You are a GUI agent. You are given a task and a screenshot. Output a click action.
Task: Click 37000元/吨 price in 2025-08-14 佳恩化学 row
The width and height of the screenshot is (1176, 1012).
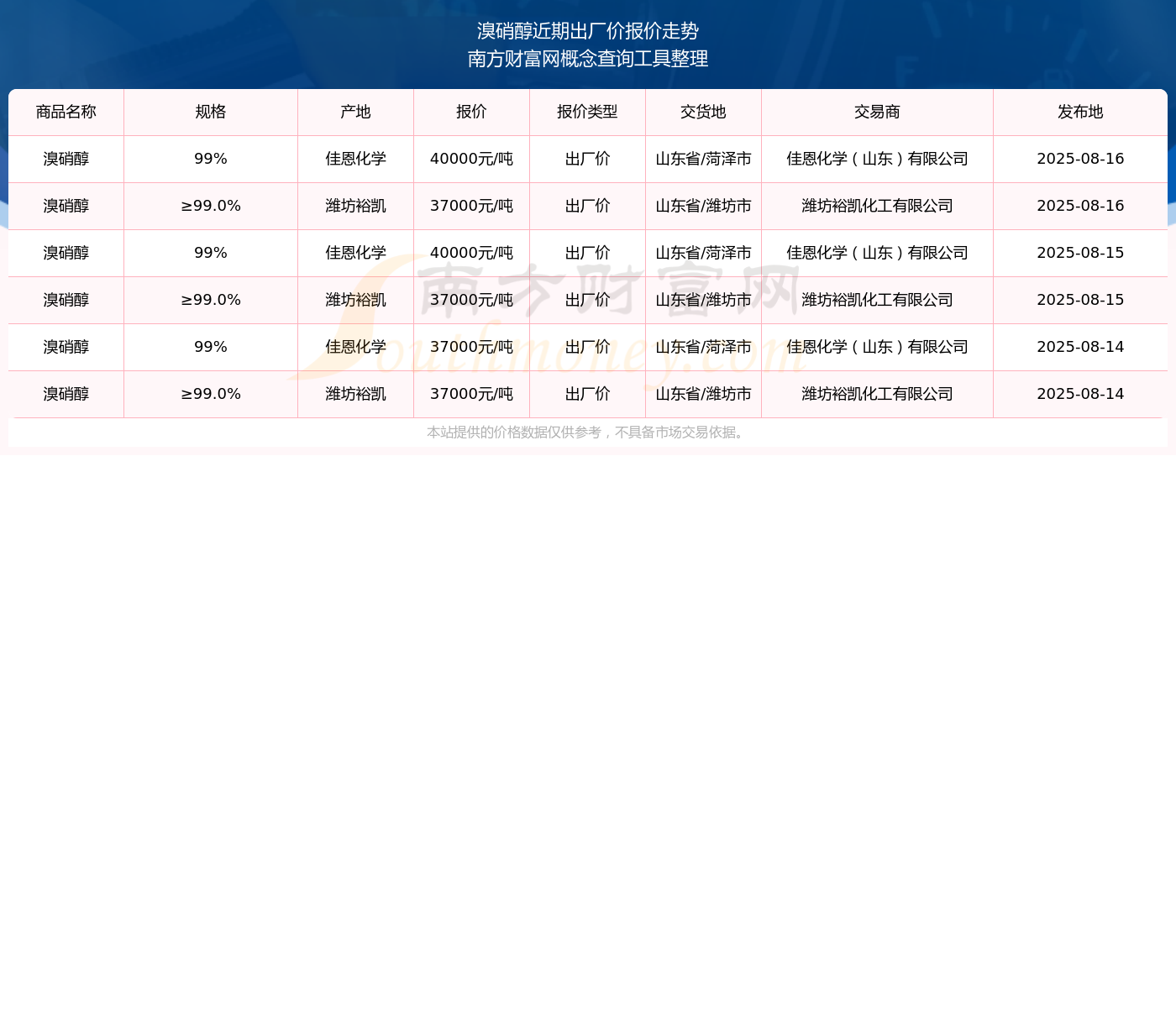pyautogui.click(x=472, y=348)
